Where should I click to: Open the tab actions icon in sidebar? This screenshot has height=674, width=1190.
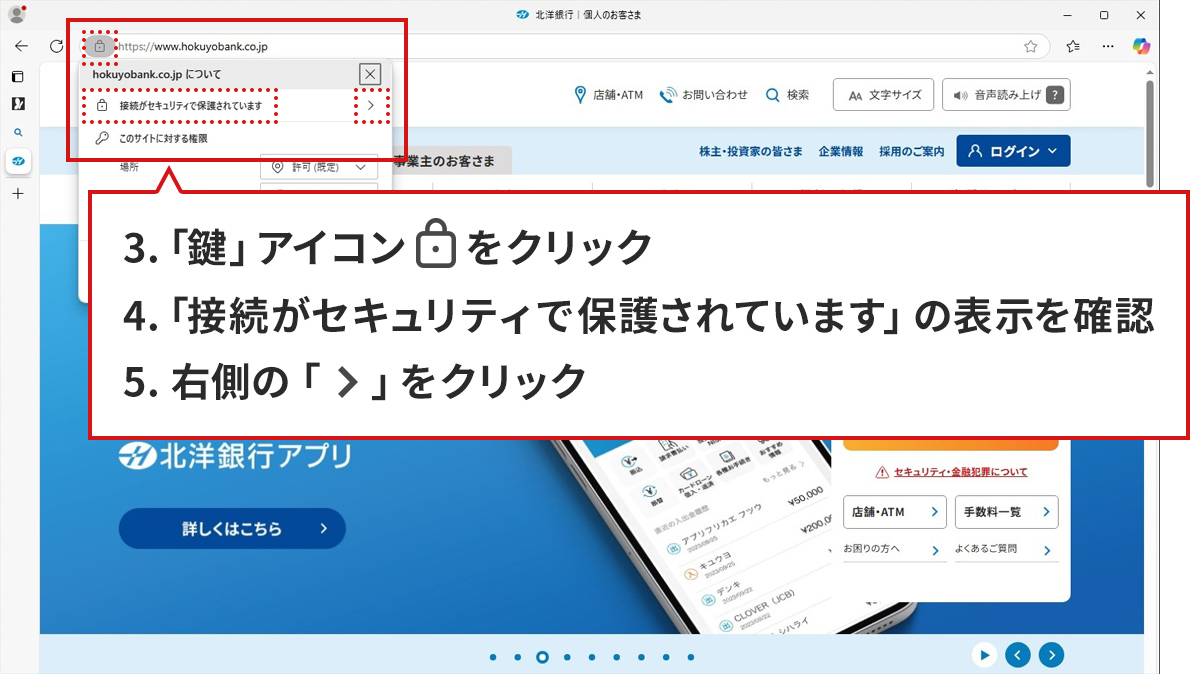(18, 77)
